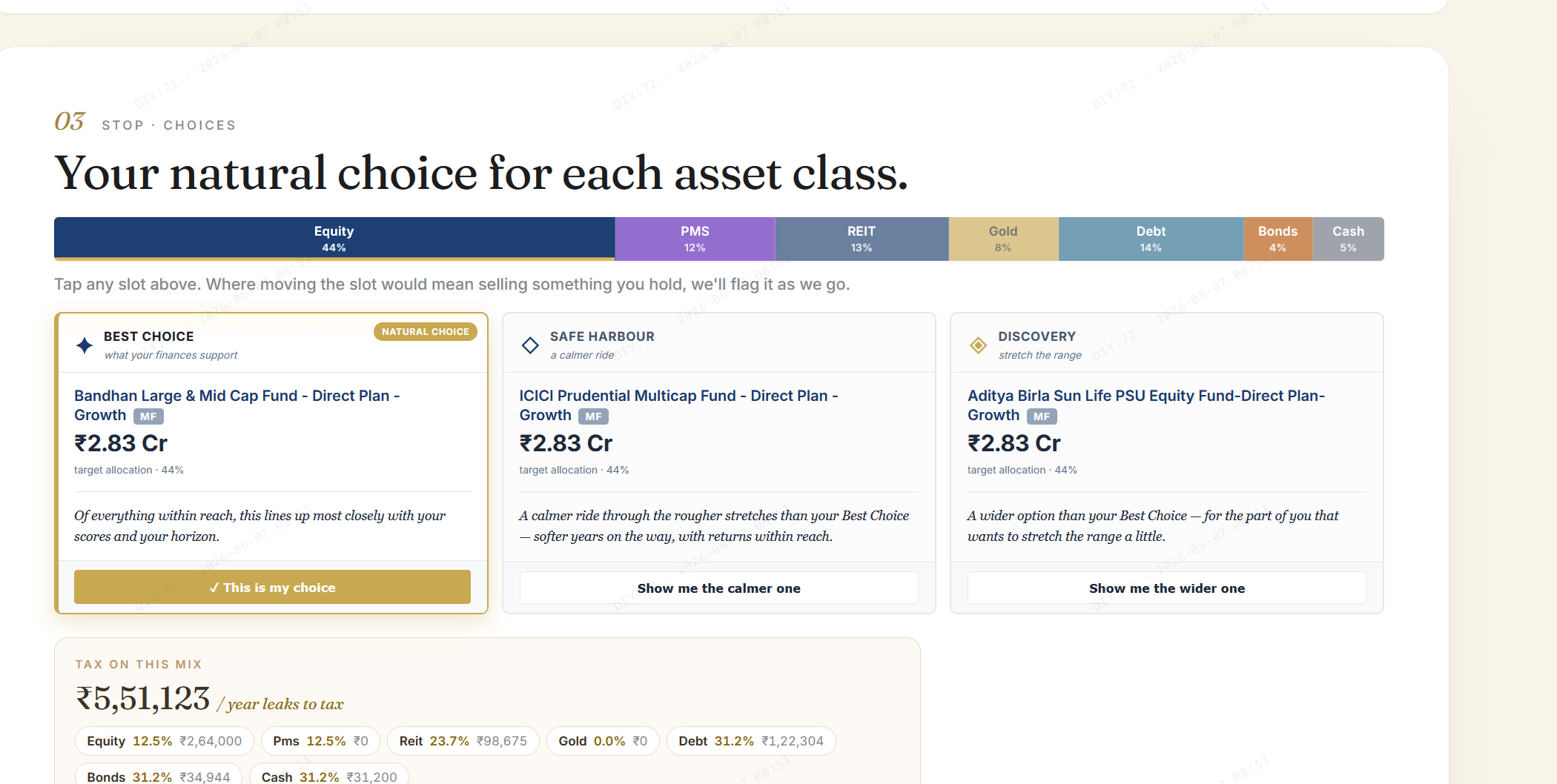This screenshot has width=1557, height=784.
Task: Click the Safe Harbour diamond icon
Action: (x=530, y=345)
